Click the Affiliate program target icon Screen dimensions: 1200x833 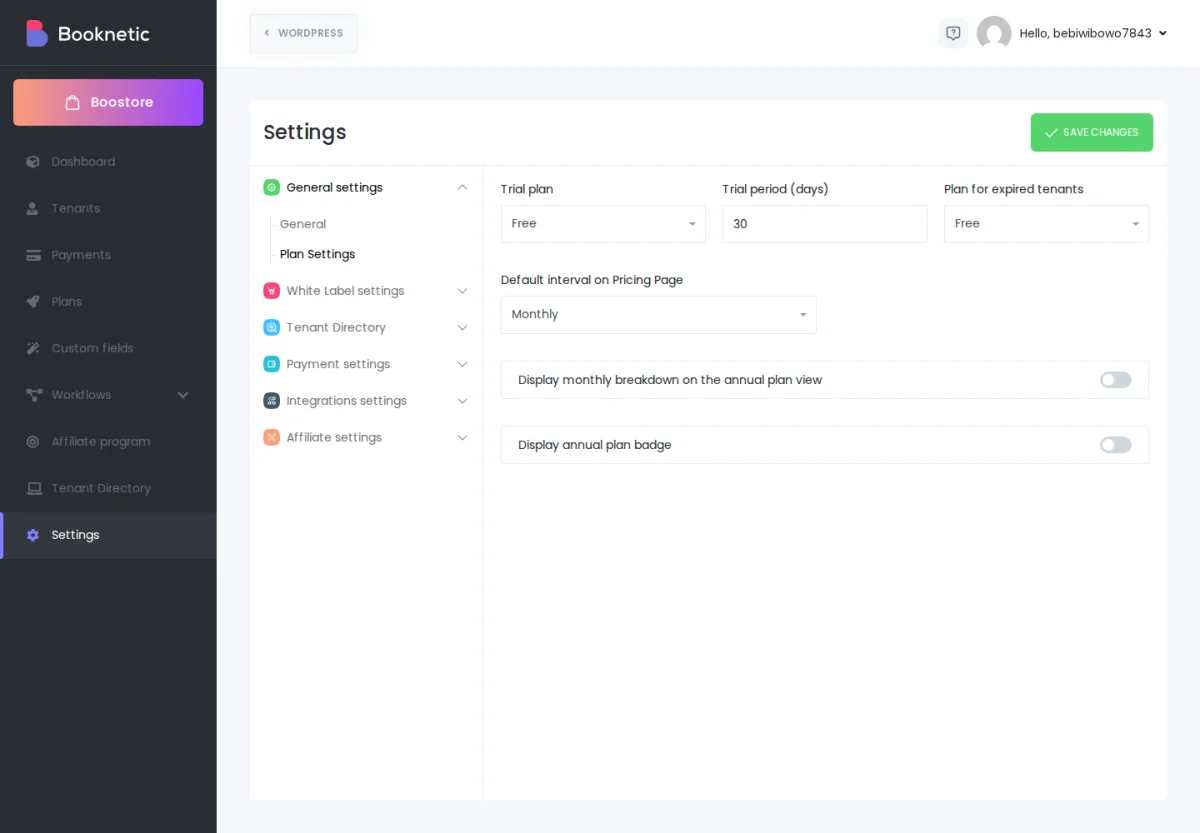[33, 442]
